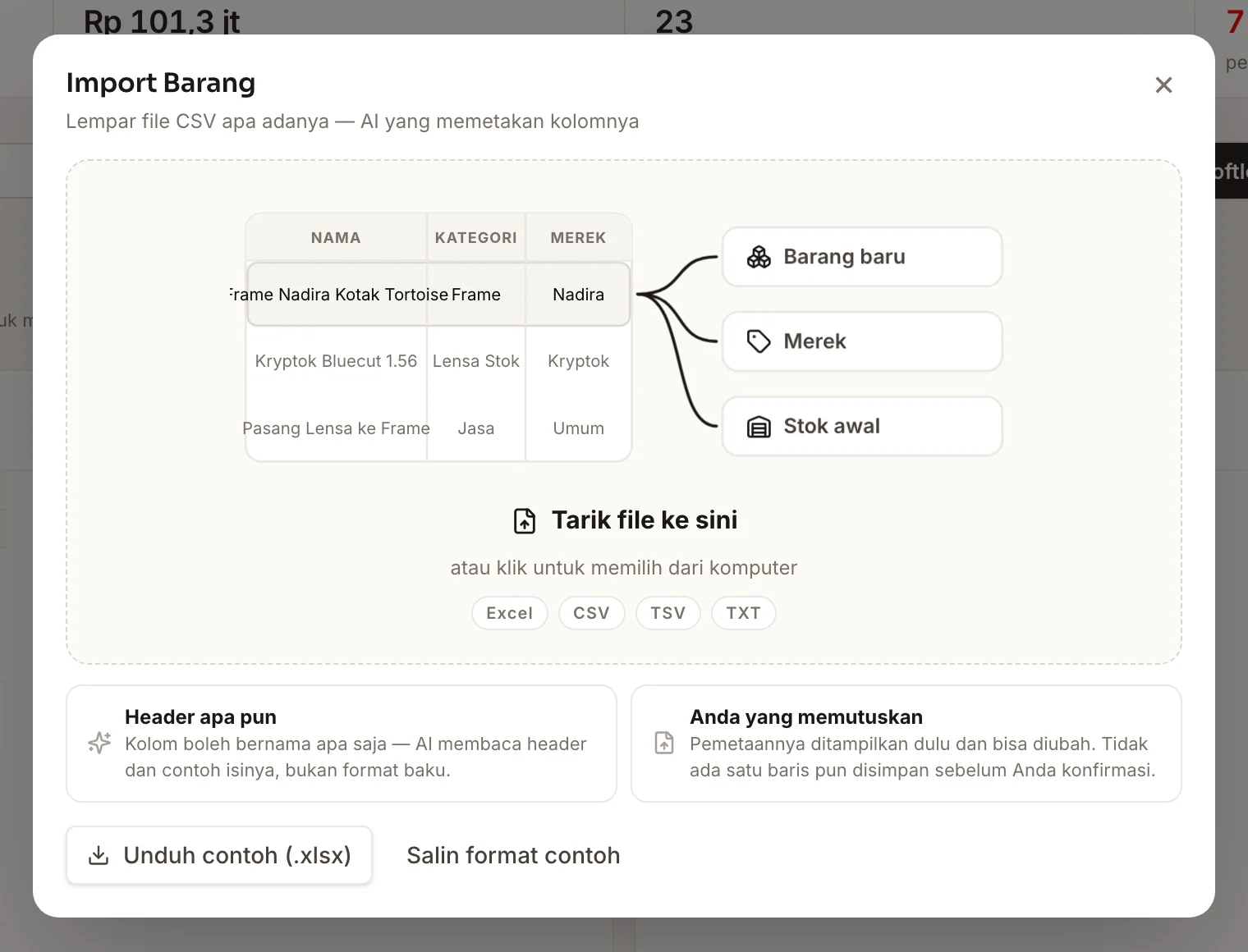
Task: Click the sparkle icon next to Header apa pun
Action: coord(99,743)
